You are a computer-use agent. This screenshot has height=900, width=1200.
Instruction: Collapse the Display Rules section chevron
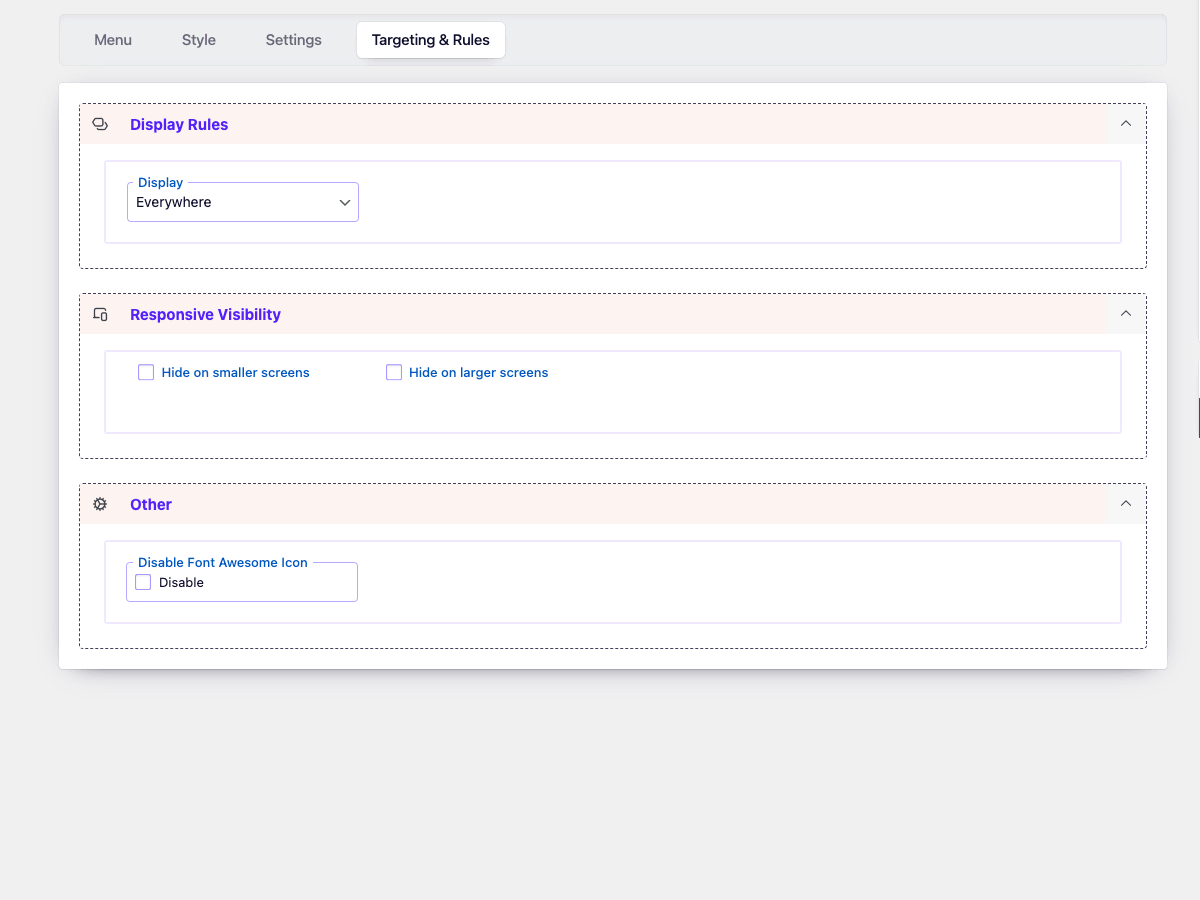click(x=1126, y=124)
